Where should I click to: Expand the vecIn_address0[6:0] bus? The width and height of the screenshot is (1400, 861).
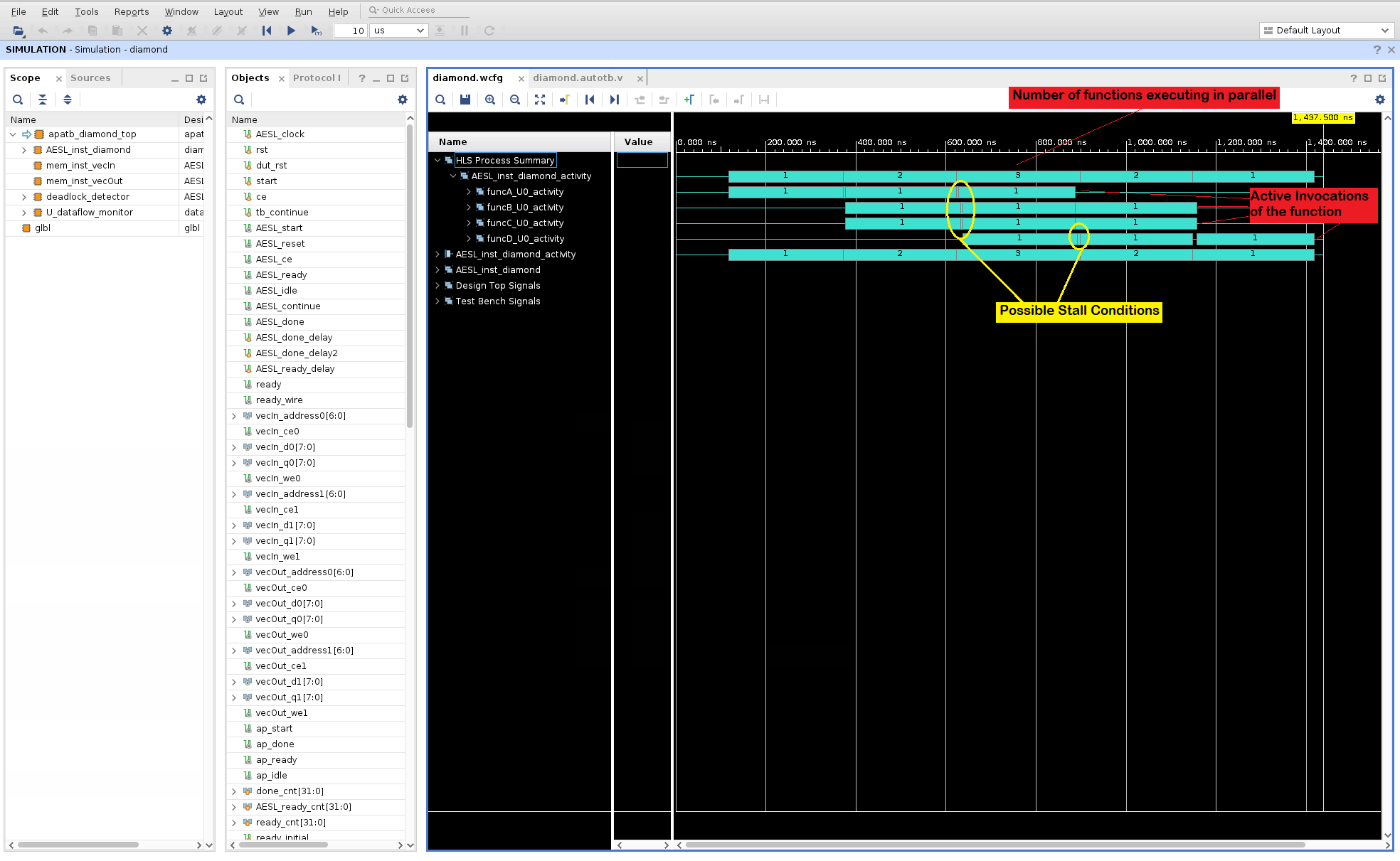pyautogui.click(x=234, y=416)
